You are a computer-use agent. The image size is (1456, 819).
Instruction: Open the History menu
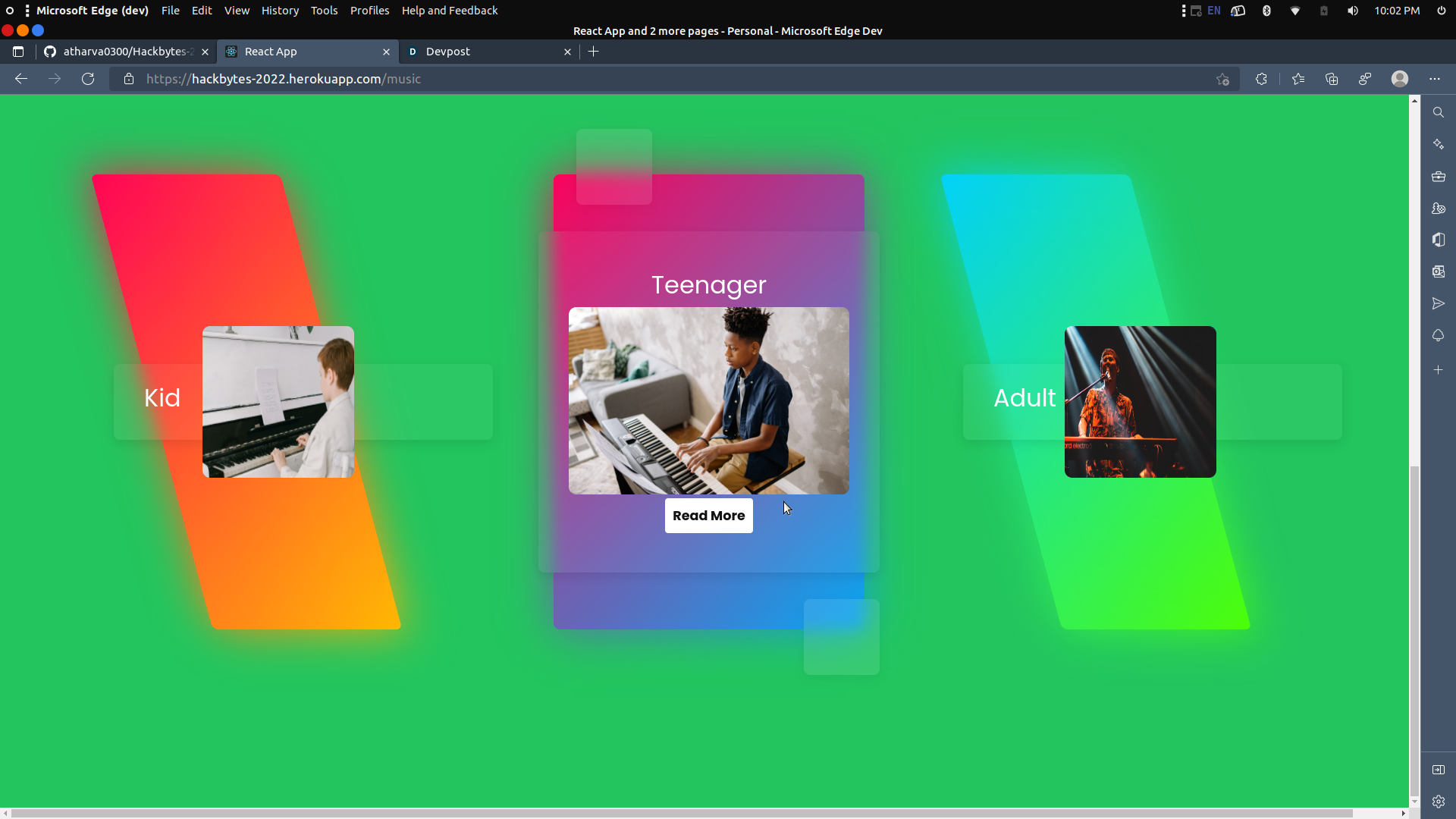pyautogui.click(x=280, y=11)
